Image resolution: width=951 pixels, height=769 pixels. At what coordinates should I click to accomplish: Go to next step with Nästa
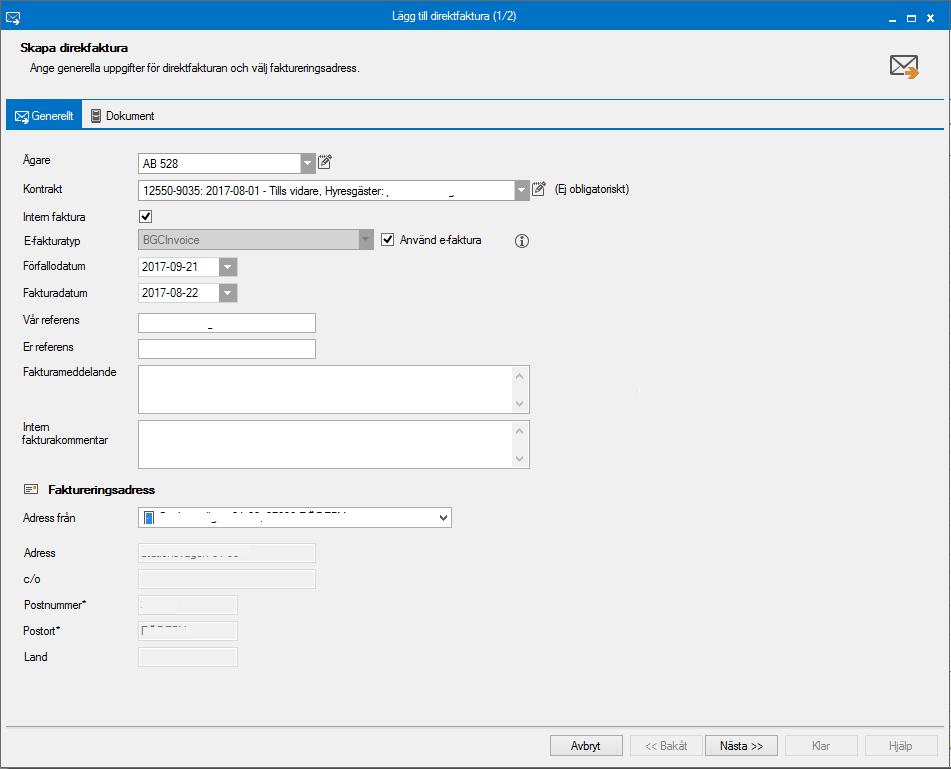point(741,746)
